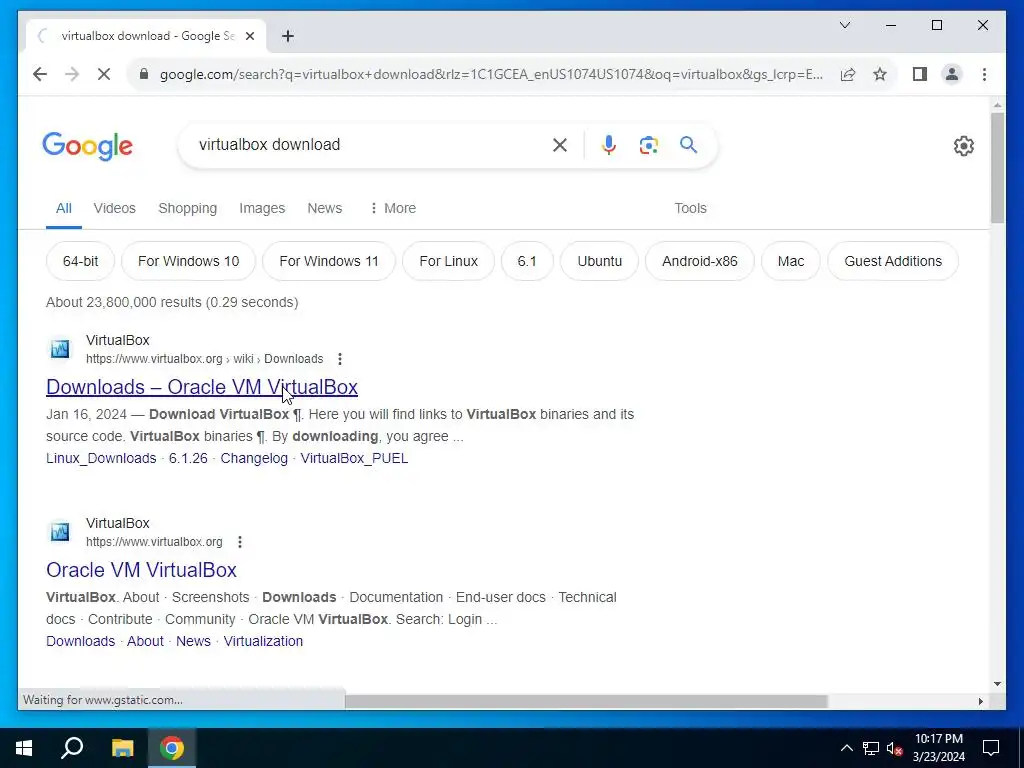Screen dimensions: 1024x768
Task: Select the All results tab
Action: point(63,208)
